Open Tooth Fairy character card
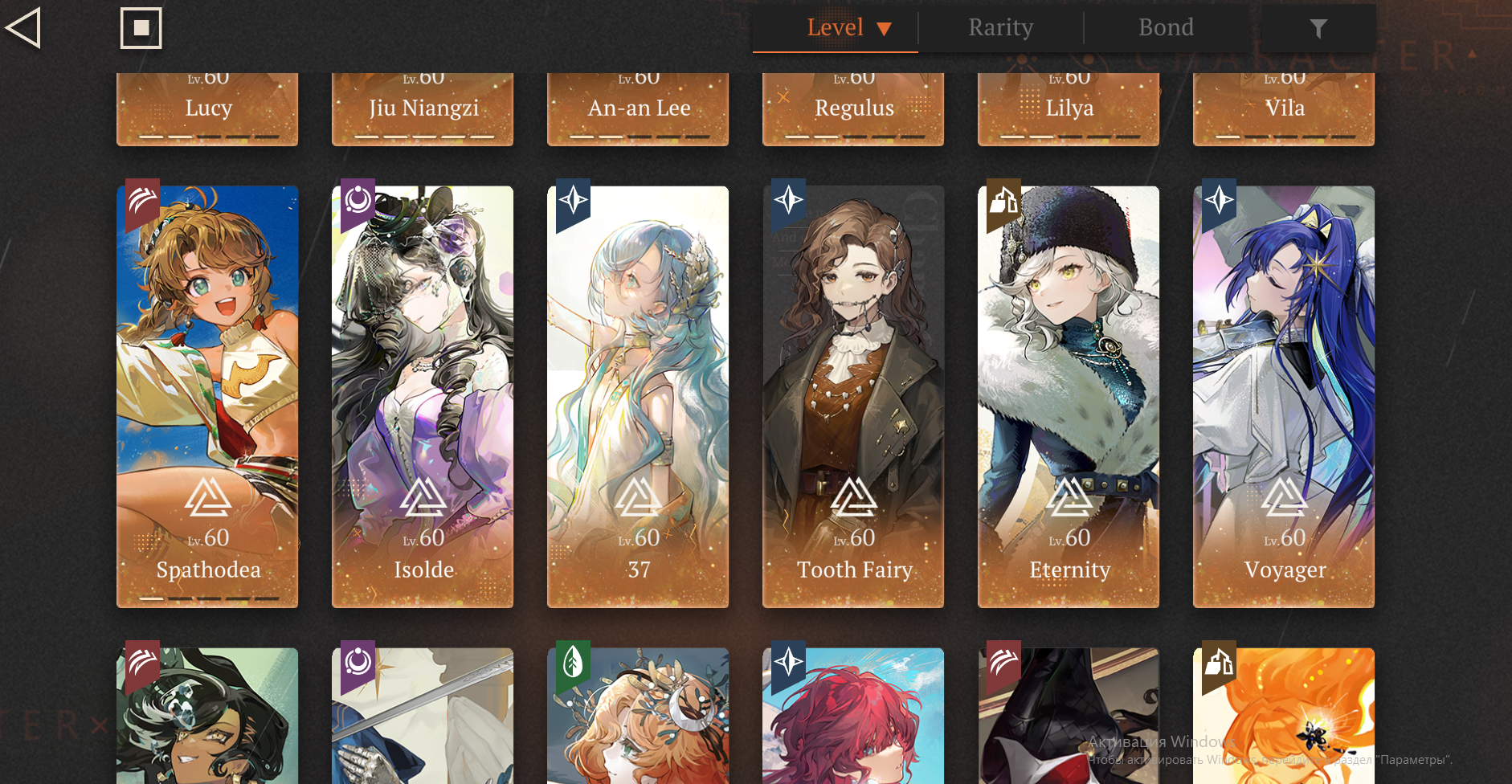The height and width of the screenshot is (784, 1512). pos(853,397)
